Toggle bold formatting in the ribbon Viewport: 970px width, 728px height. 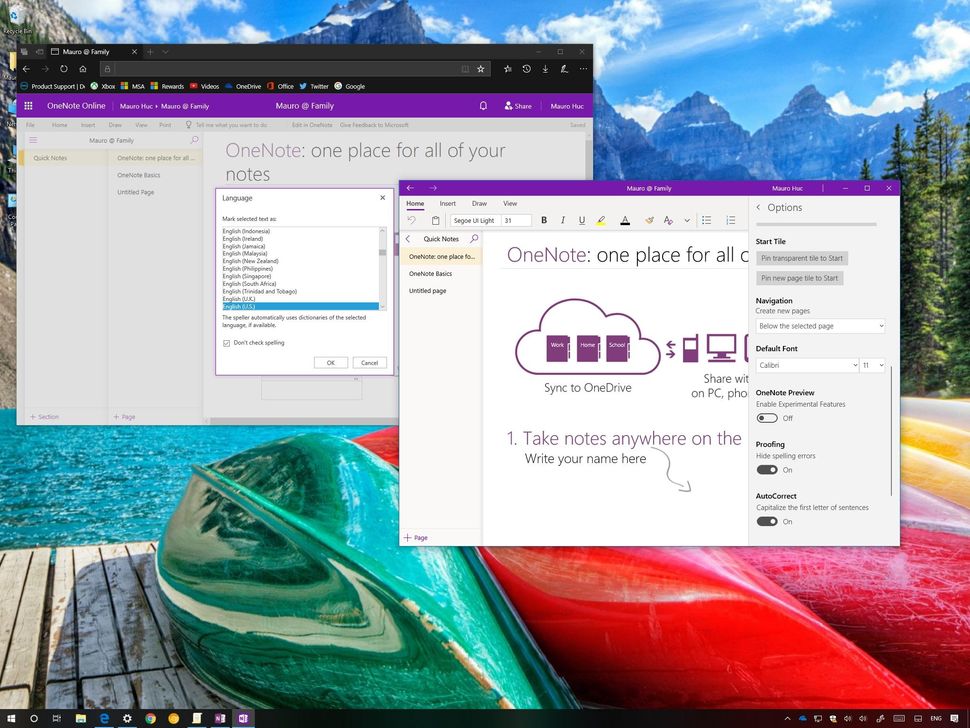544,220
